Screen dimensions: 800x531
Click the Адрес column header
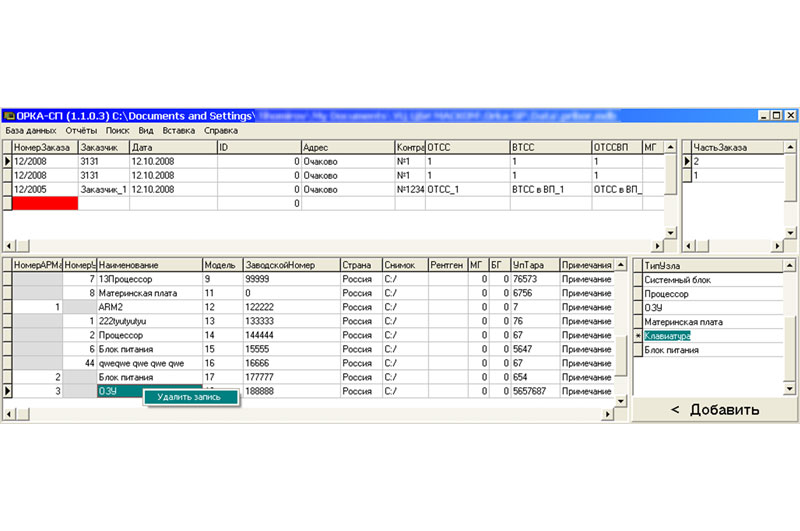348,147
